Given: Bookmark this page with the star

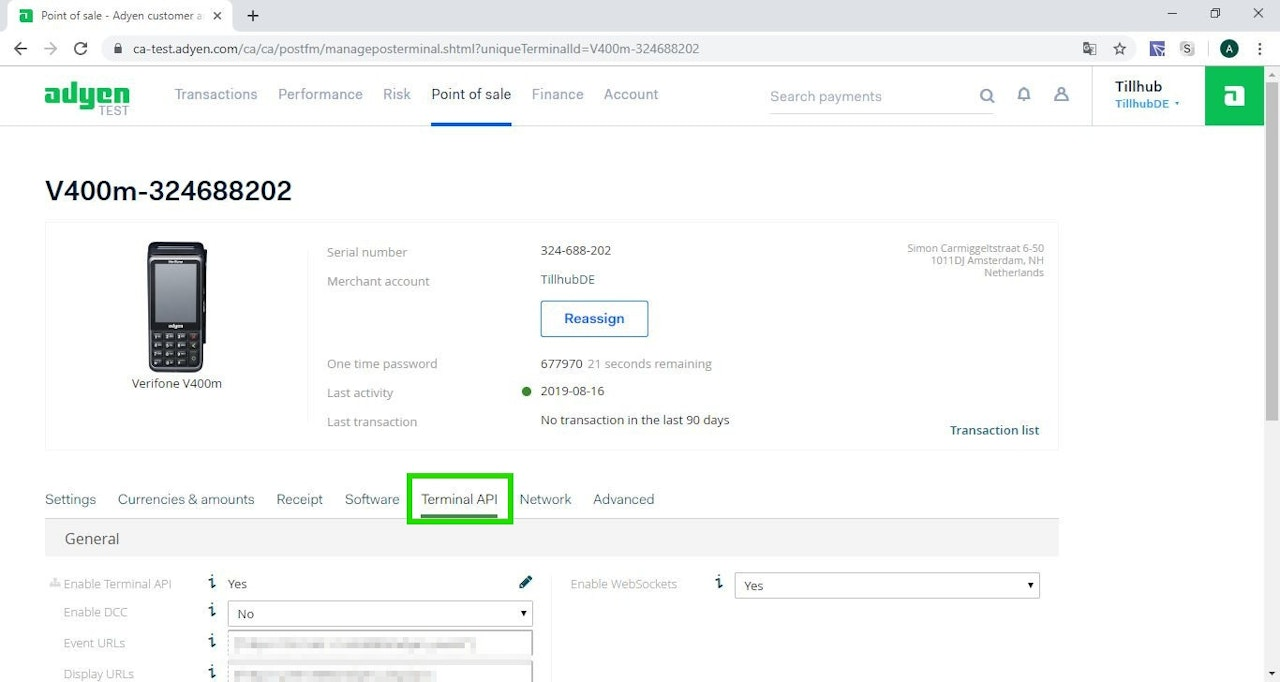Looking at the screenshot, I should 1119,48.
